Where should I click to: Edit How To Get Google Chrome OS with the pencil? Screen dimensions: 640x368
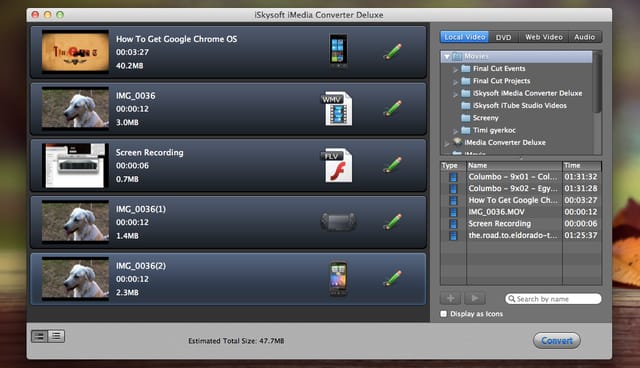click(393, 52)
